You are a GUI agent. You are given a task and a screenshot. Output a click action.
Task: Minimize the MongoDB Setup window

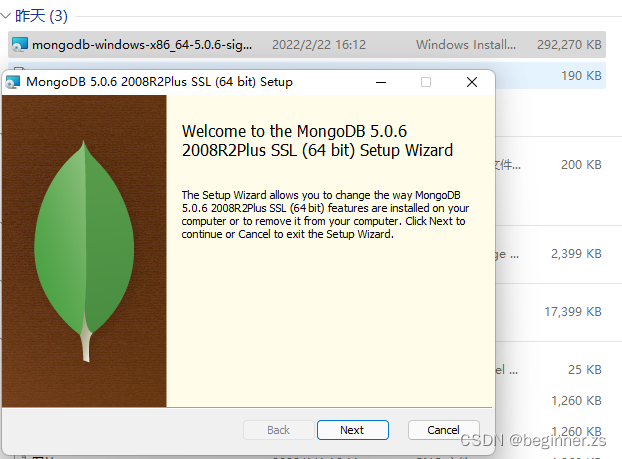pyautogui.click(x=381, y=82)
